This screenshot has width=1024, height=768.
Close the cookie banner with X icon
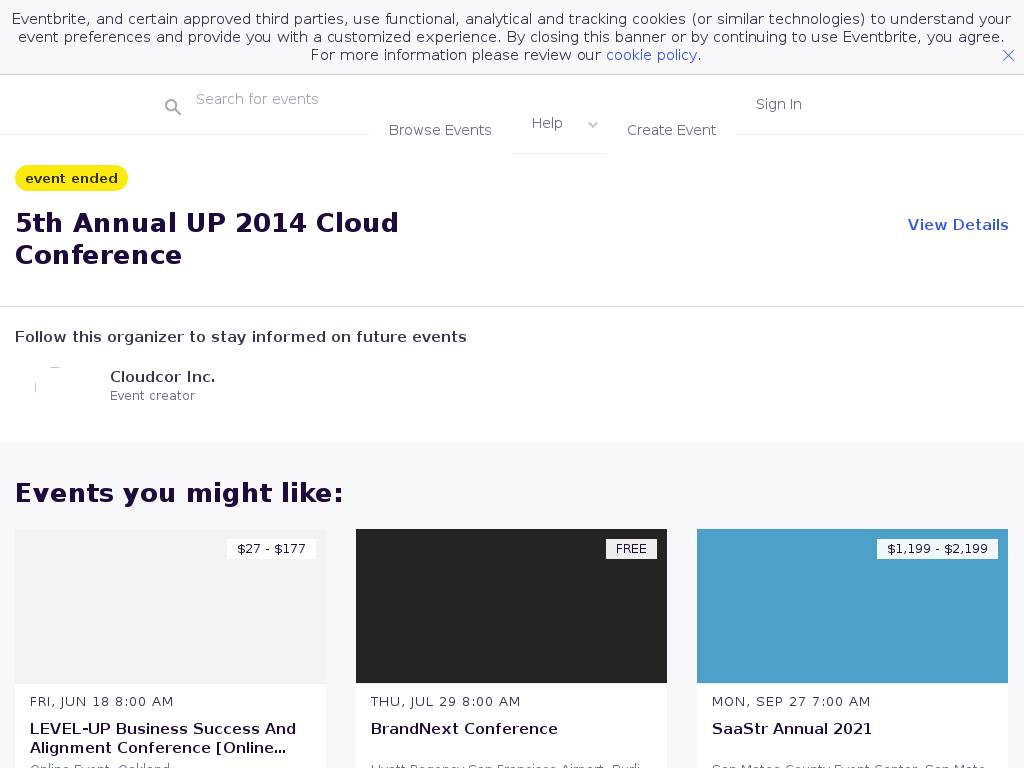pyautogui.click(x=1008, y=56)
